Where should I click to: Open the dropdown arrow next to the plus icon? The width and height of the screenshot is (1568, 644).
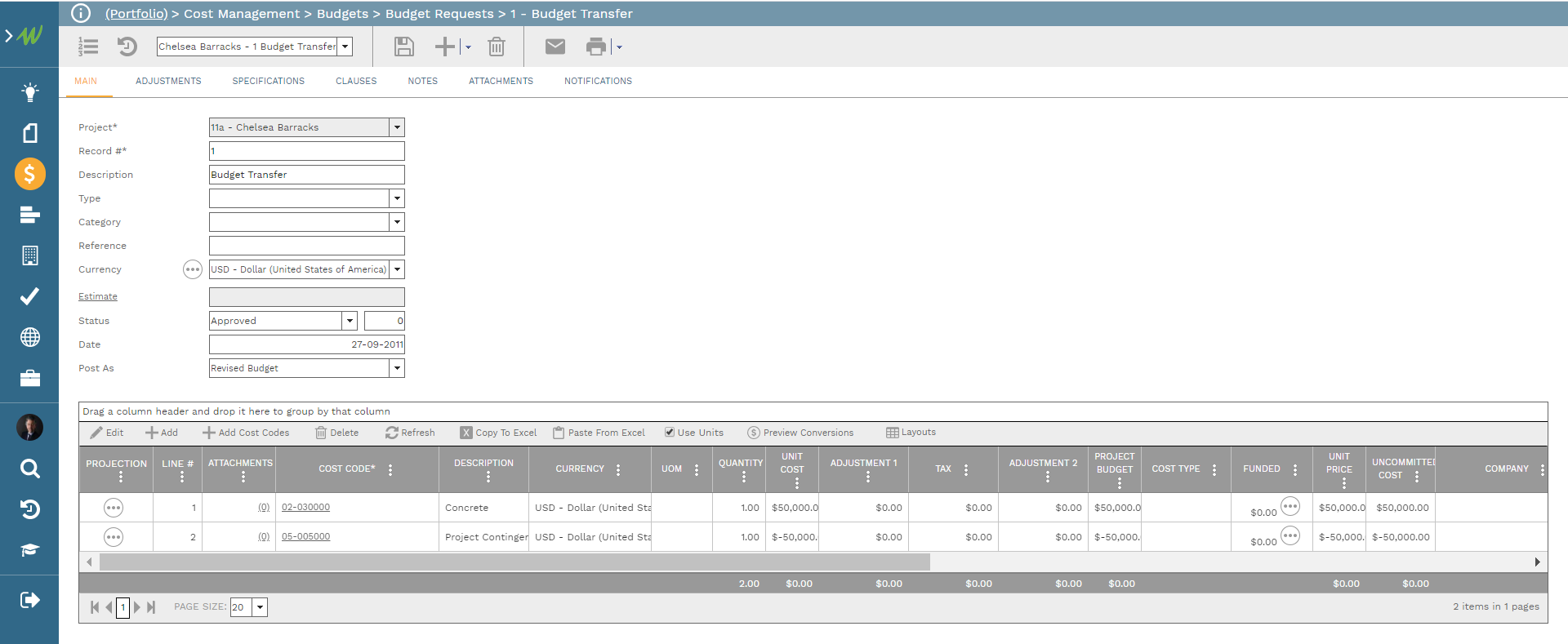468,47
